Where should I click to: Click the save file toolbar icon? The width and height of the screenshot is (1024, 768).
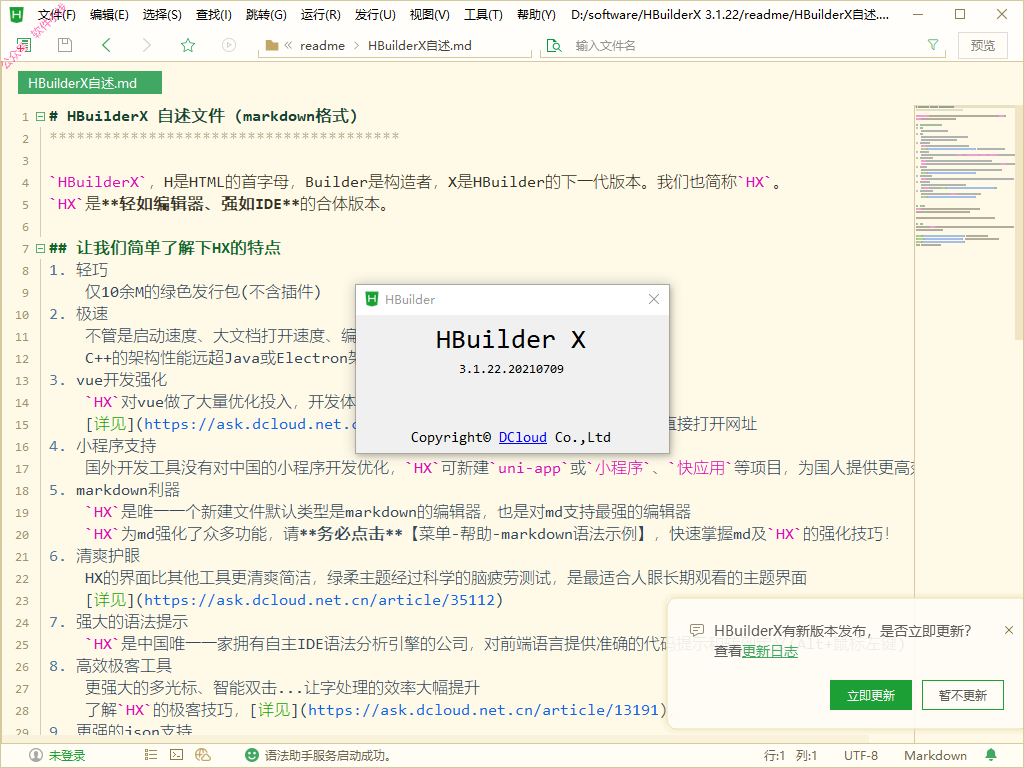65,45
